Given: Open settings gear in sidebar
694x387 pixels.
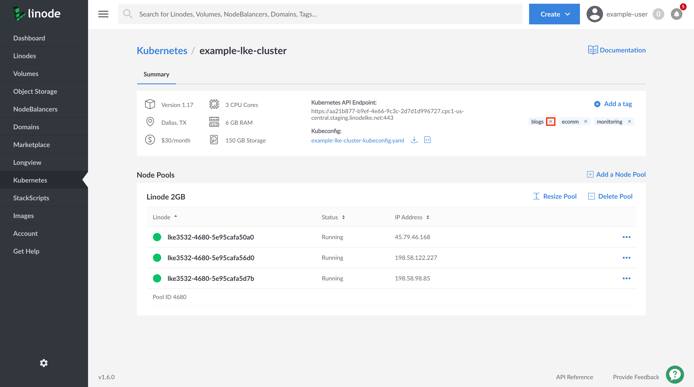Looking at the screenshot, I should 43,363.
